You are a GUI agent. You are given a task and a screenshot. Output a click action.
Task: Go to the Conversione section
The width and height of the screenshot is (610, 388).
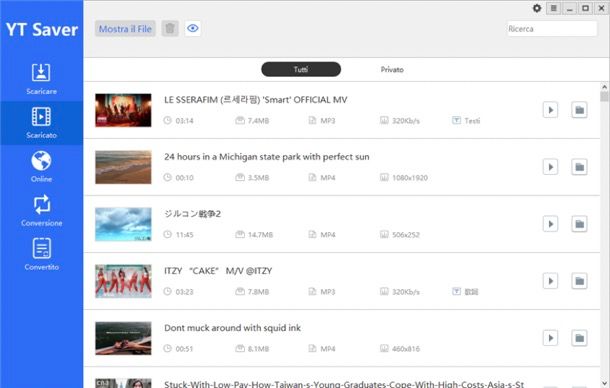pyautogui.click(x=41, y=211)
